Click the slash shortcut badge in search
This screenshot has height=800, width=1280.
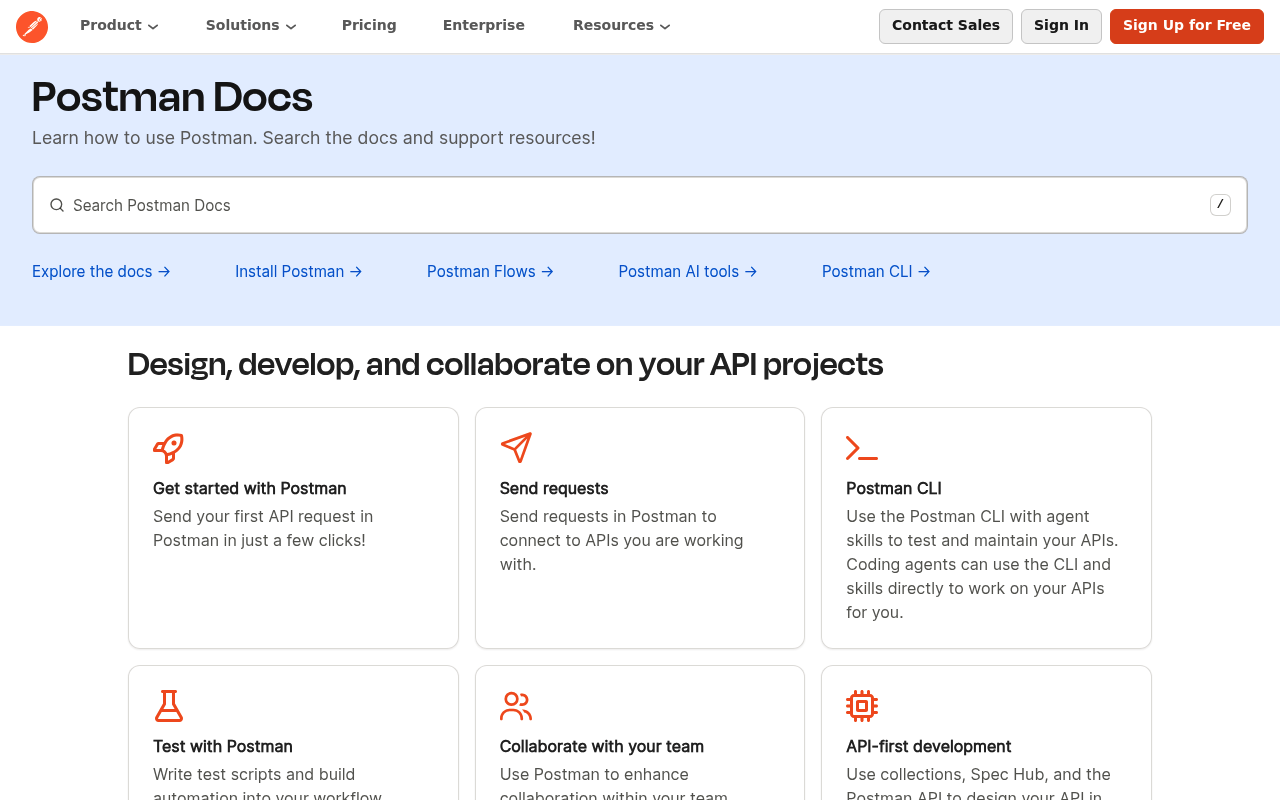[x=1220, y=205]
